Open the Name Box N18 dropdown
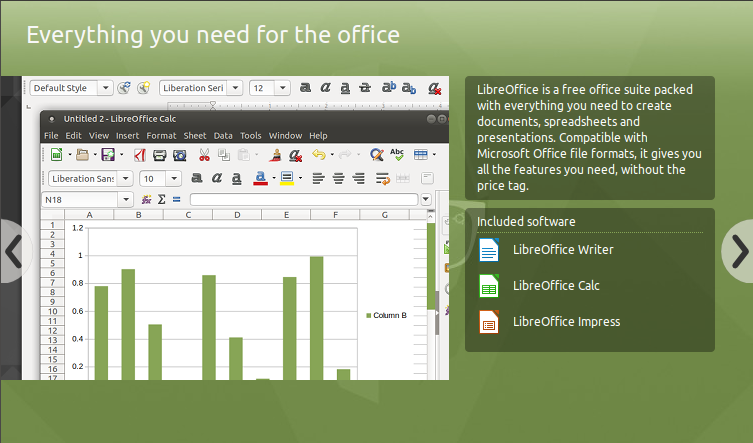 tap(126, 199)
